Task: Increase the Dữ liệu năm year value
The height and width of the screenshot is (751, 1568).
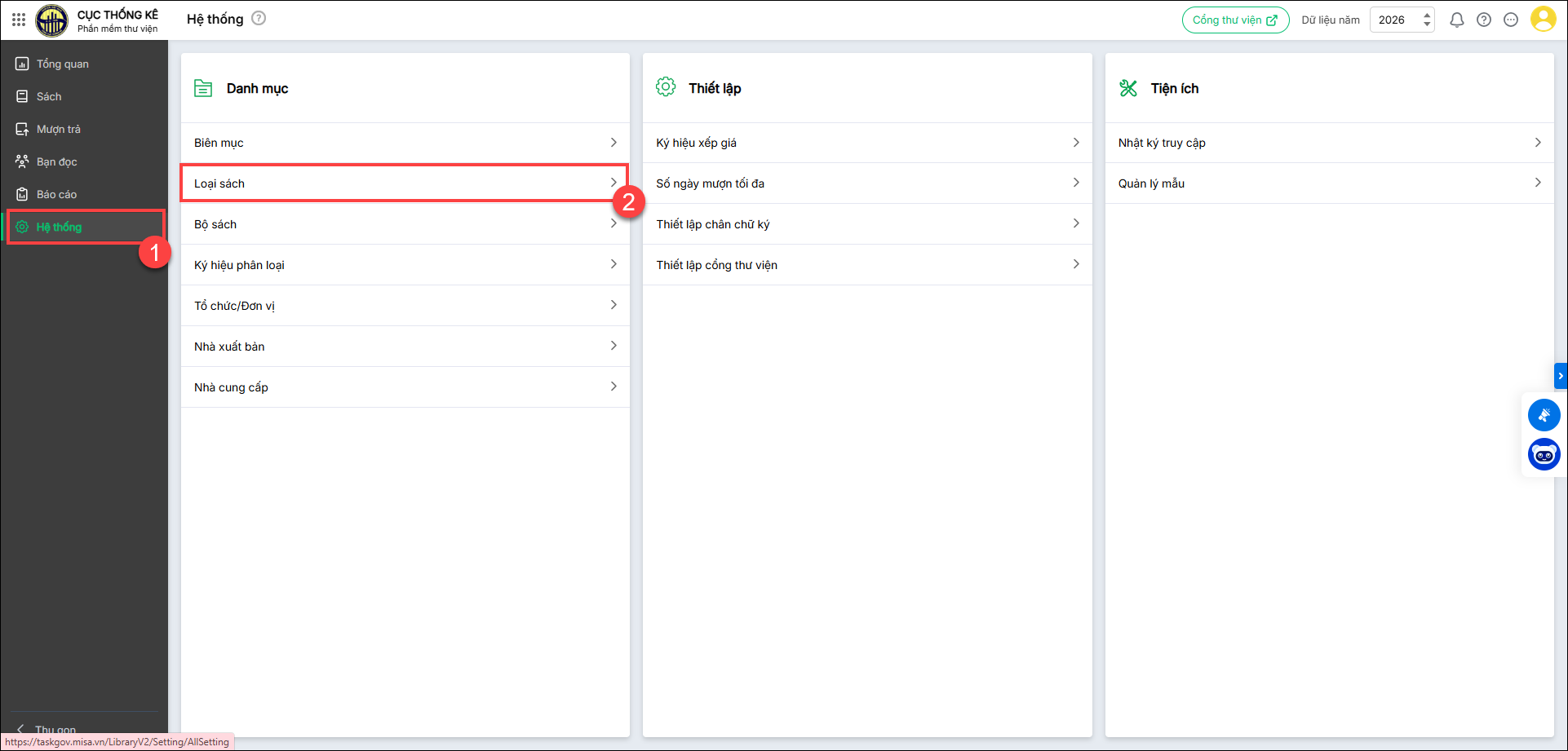Action: 1427,15
